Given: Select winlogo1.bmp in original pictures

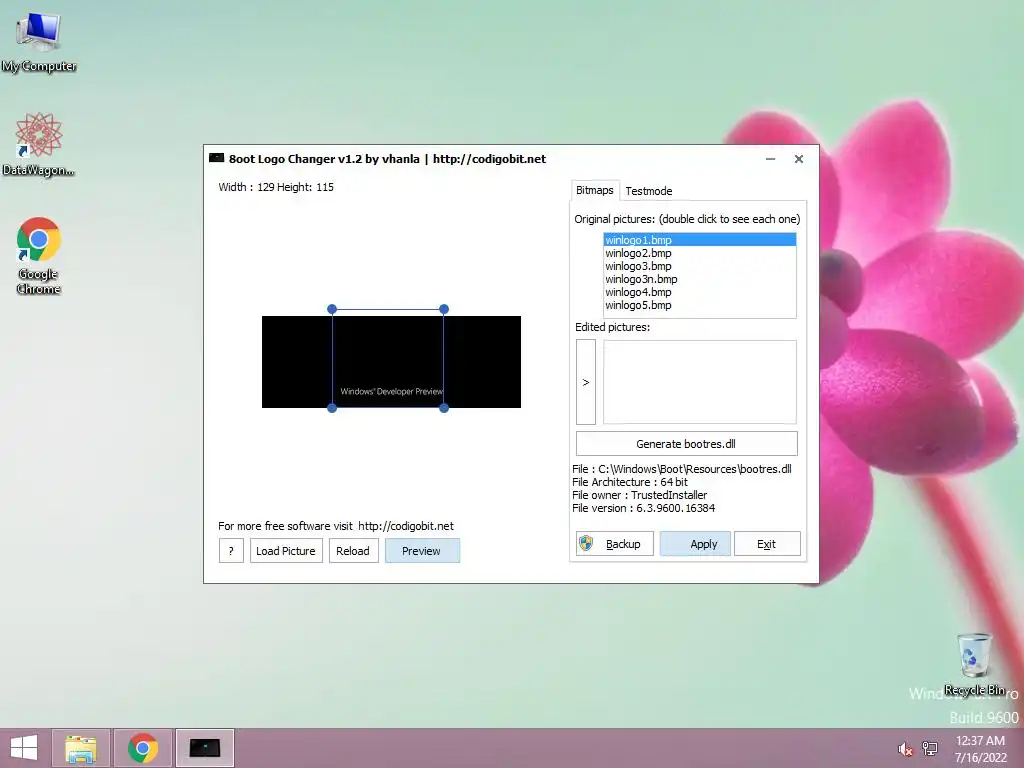Looking at the screenshot, I should (699, 240).
